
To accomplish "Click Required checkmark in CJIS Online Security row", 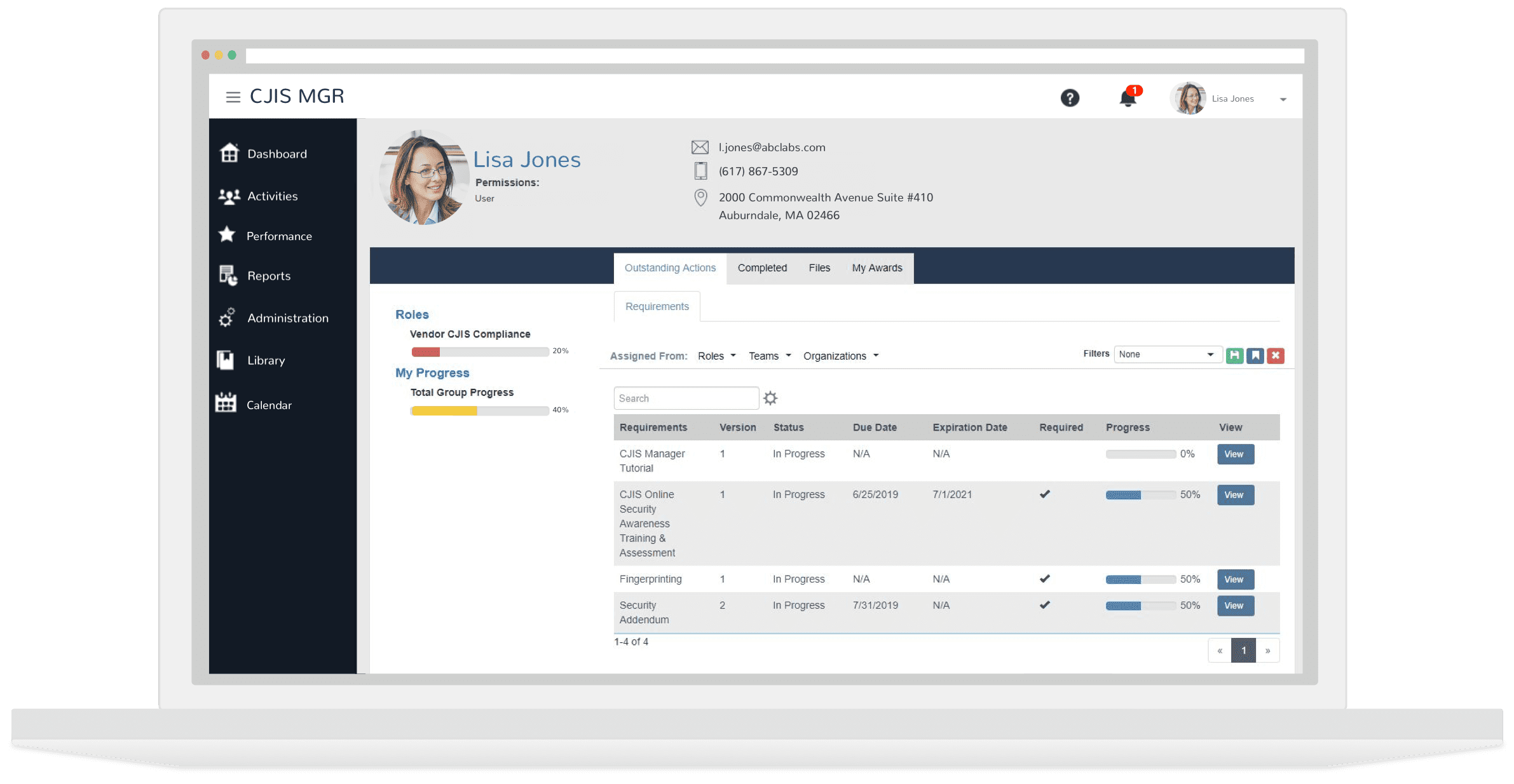I will pyautogui.click(x=1045, y=494).
